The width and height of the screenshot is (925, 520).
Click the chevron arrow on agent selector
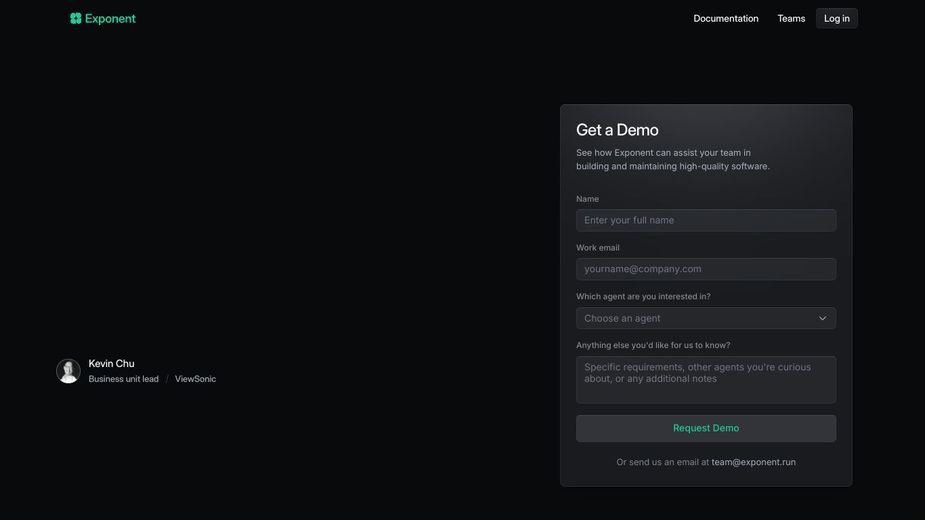point(822,318)
